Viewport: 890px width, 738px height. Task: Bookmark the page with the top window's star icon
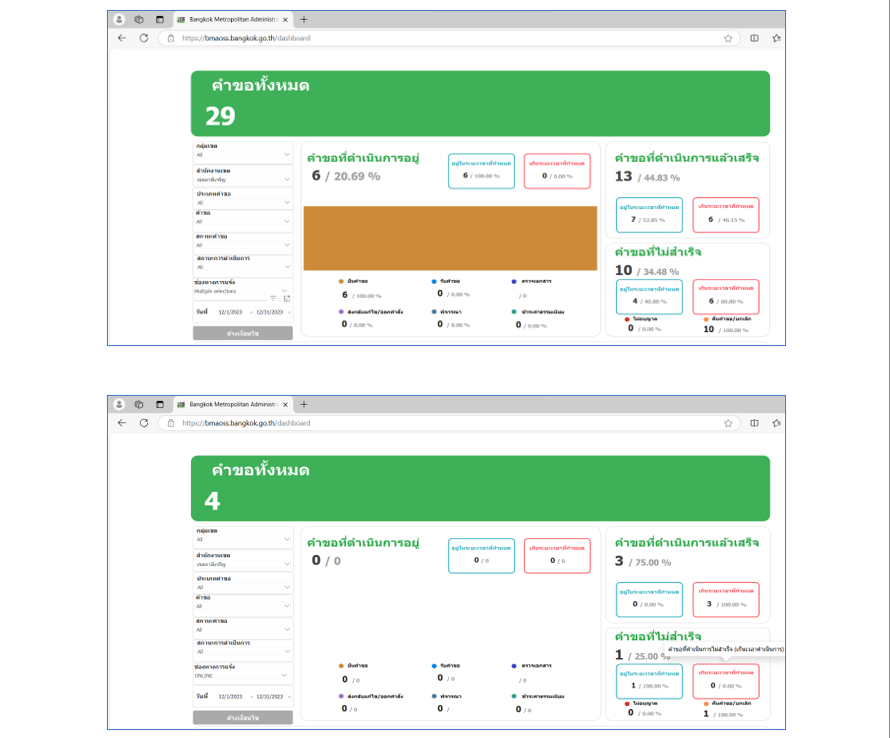tap(728, 38)
